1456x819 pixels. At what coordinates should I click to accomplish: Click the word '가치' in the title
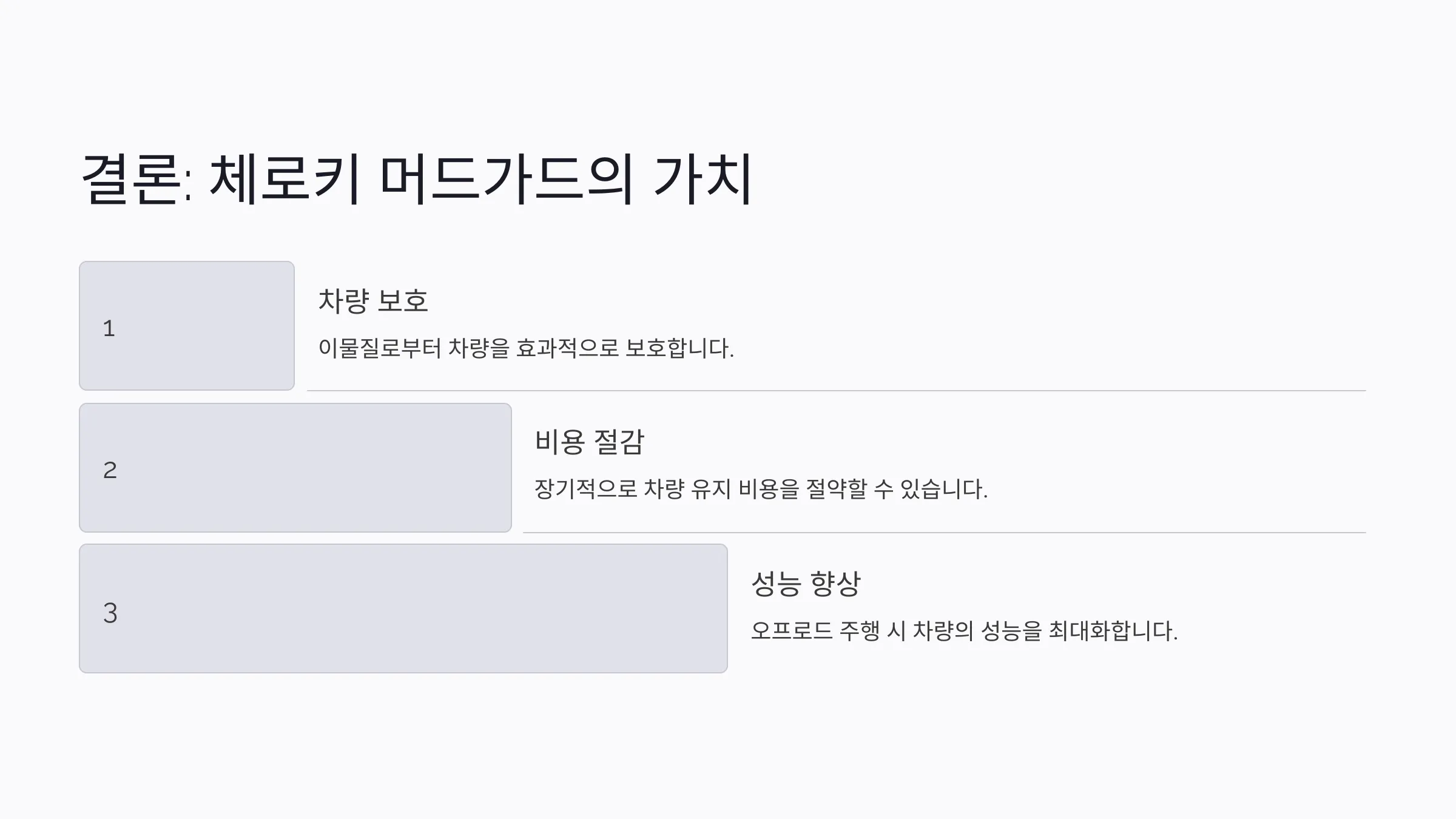pos(703,179)
